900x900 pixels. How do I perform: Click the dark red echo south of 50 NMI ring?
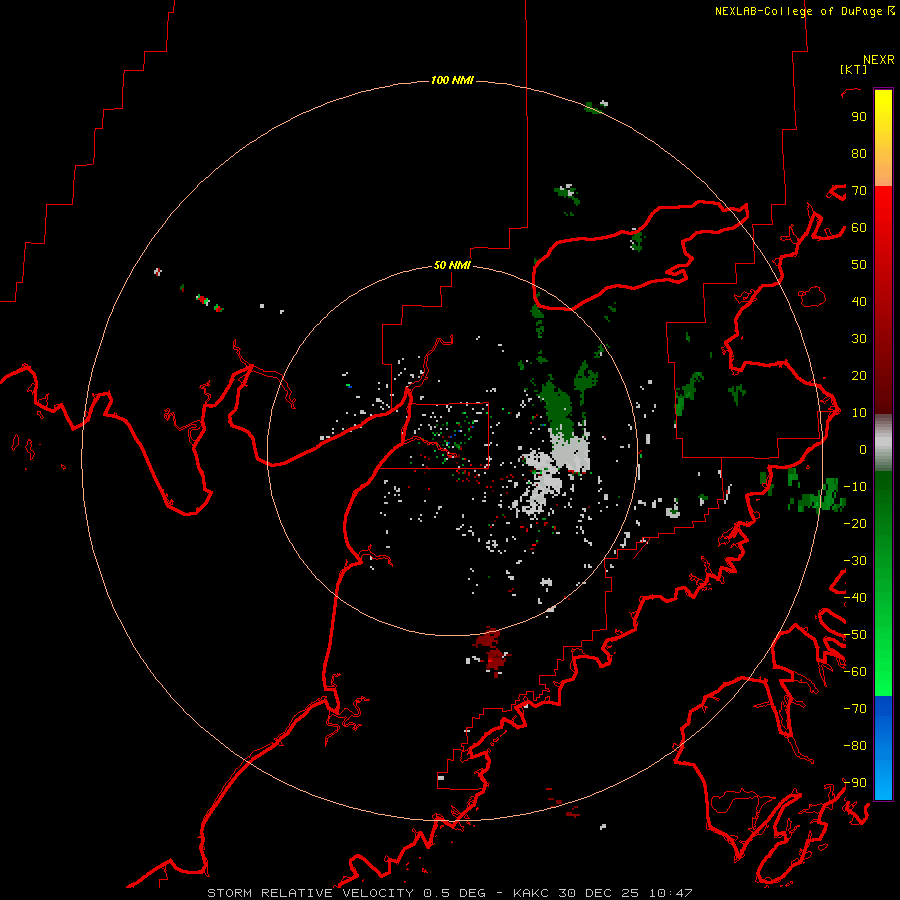point(491,651)
